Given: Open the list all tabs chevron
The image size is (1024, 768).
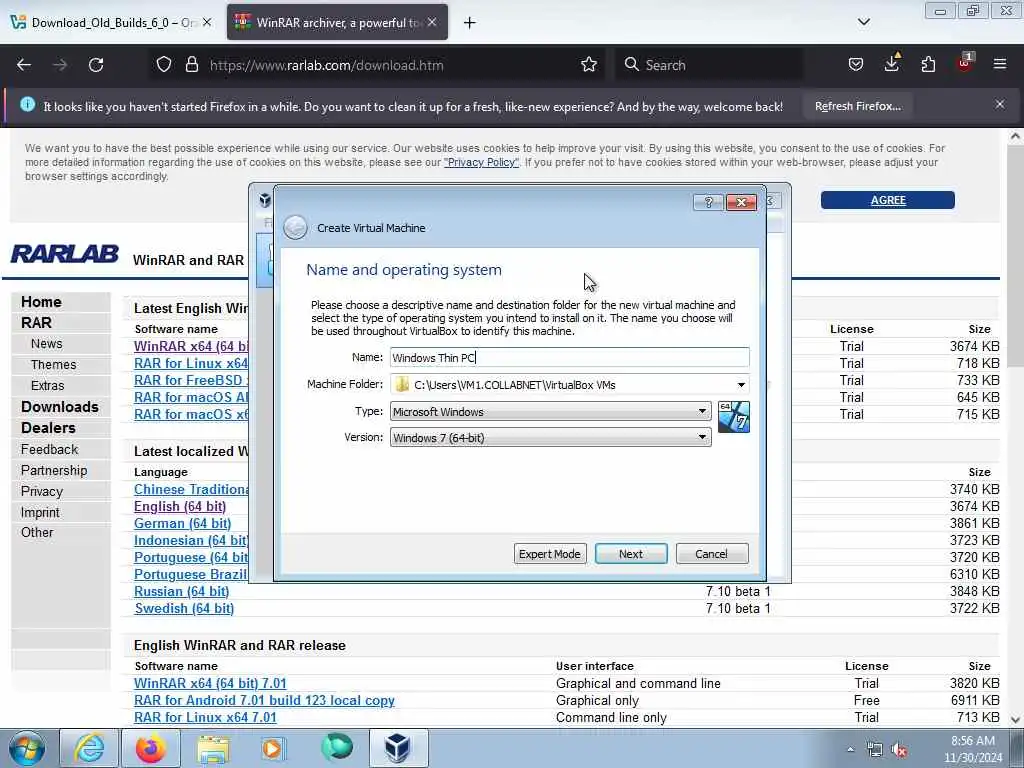Looking at the screenshot, I should 863,22.
